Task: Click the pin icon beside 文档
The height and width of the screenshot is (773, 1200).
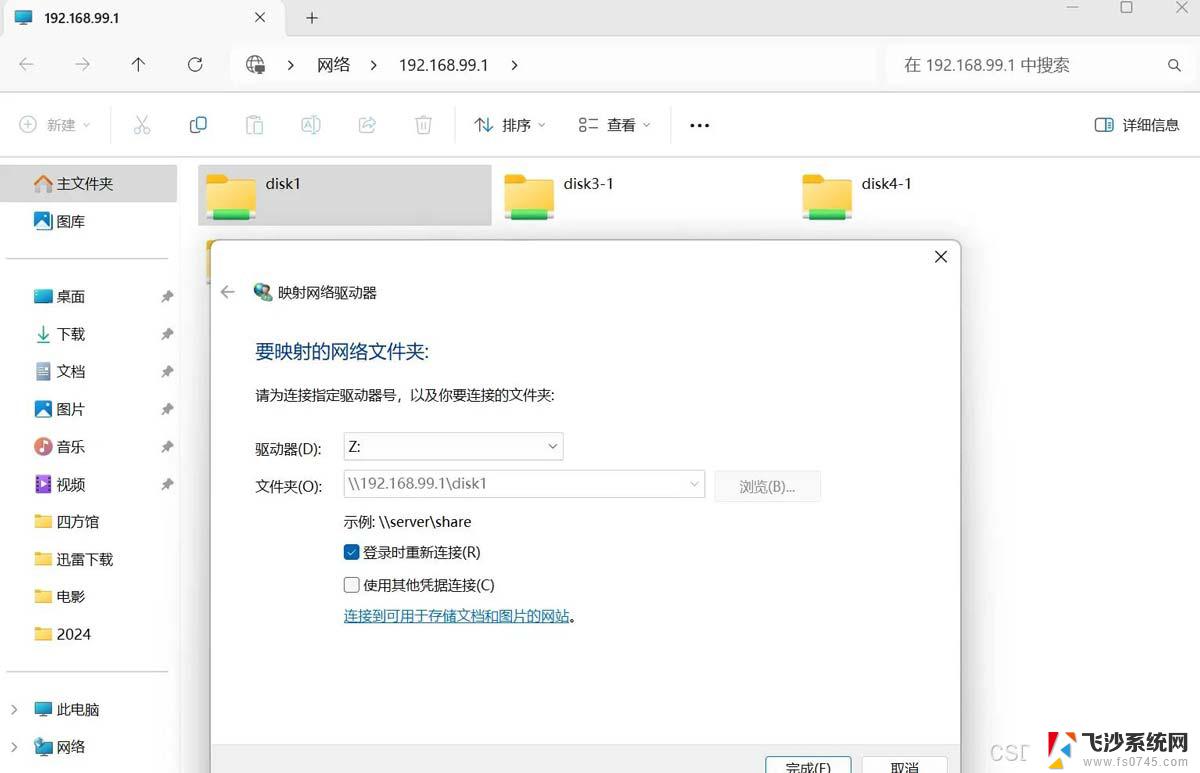Action: coord(167,372)
